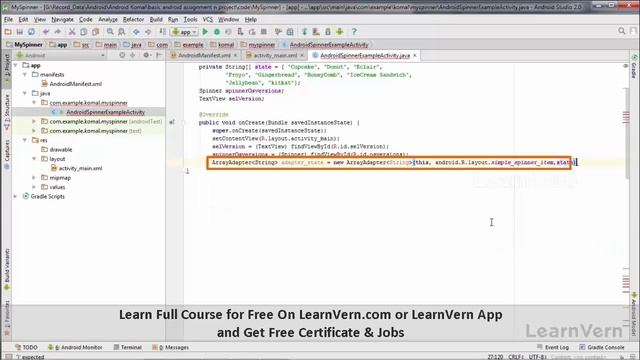Open the File menu
Image resolution: width=640 pixels, height=360 pixels.
[9, 20]
